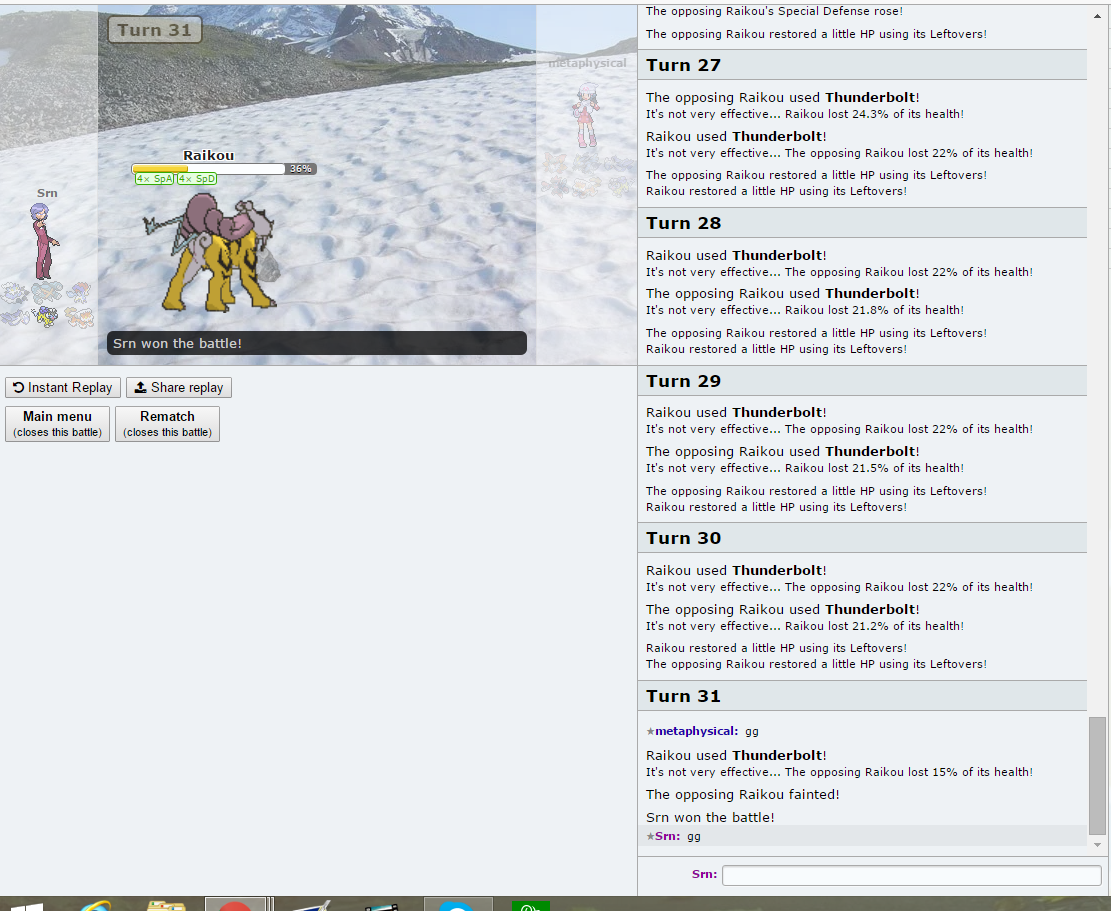Viewport: 1111px width, 911px height.
Task: Select the 'Raikou lost 21.5%' log line
Action: click(x=805, y=468)
